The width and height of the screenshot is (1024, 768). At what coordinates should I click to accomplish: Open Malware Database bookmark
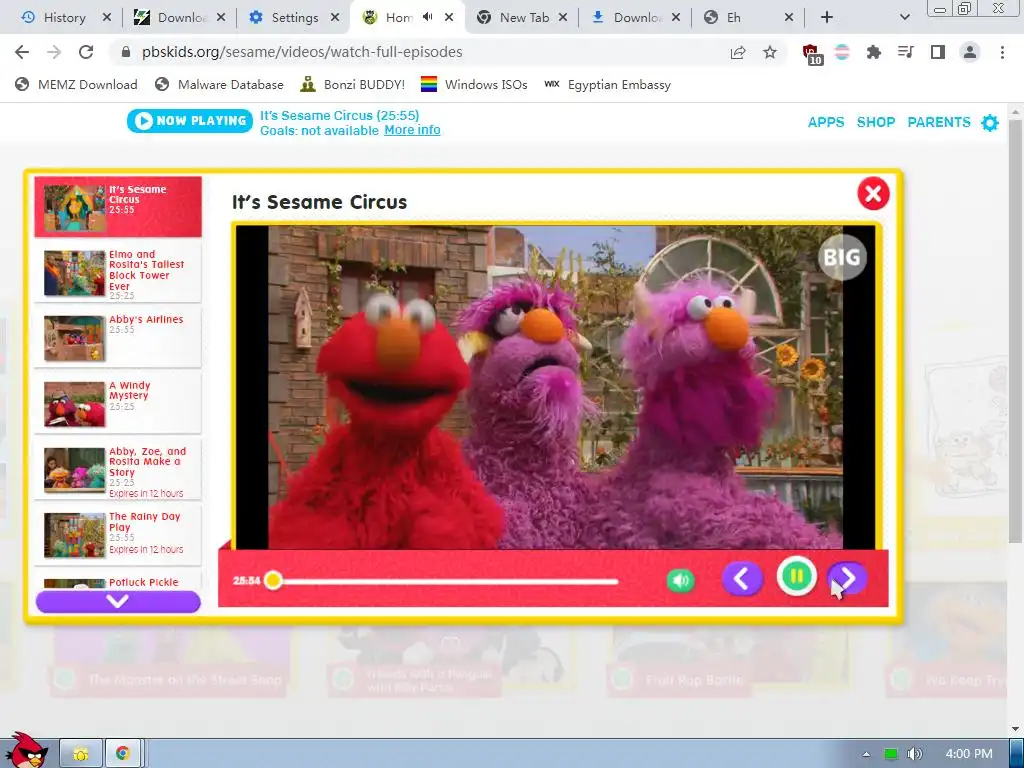219,84
